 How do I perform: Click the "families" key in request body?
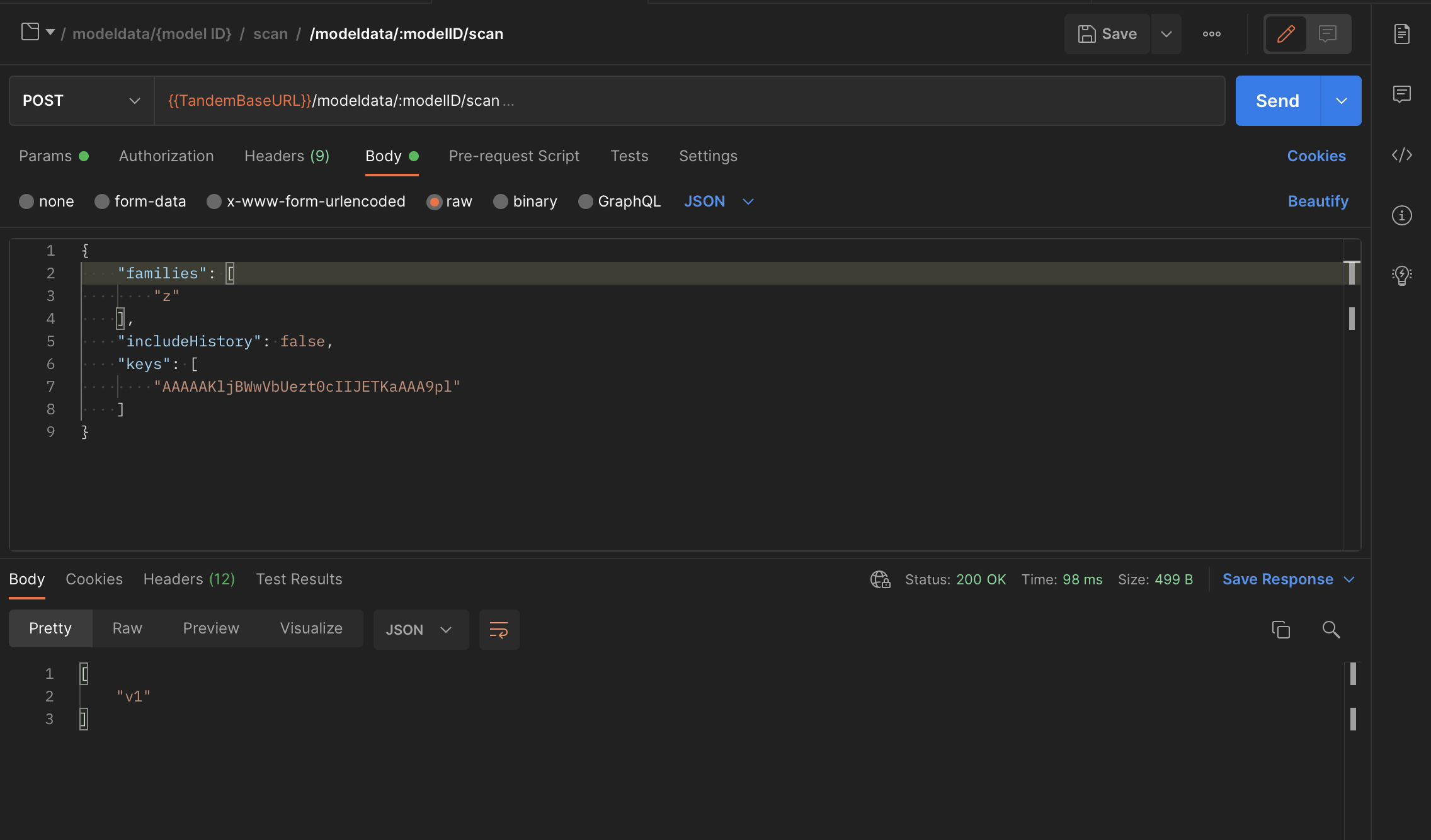pyautogui.click(x=162, y=273)
